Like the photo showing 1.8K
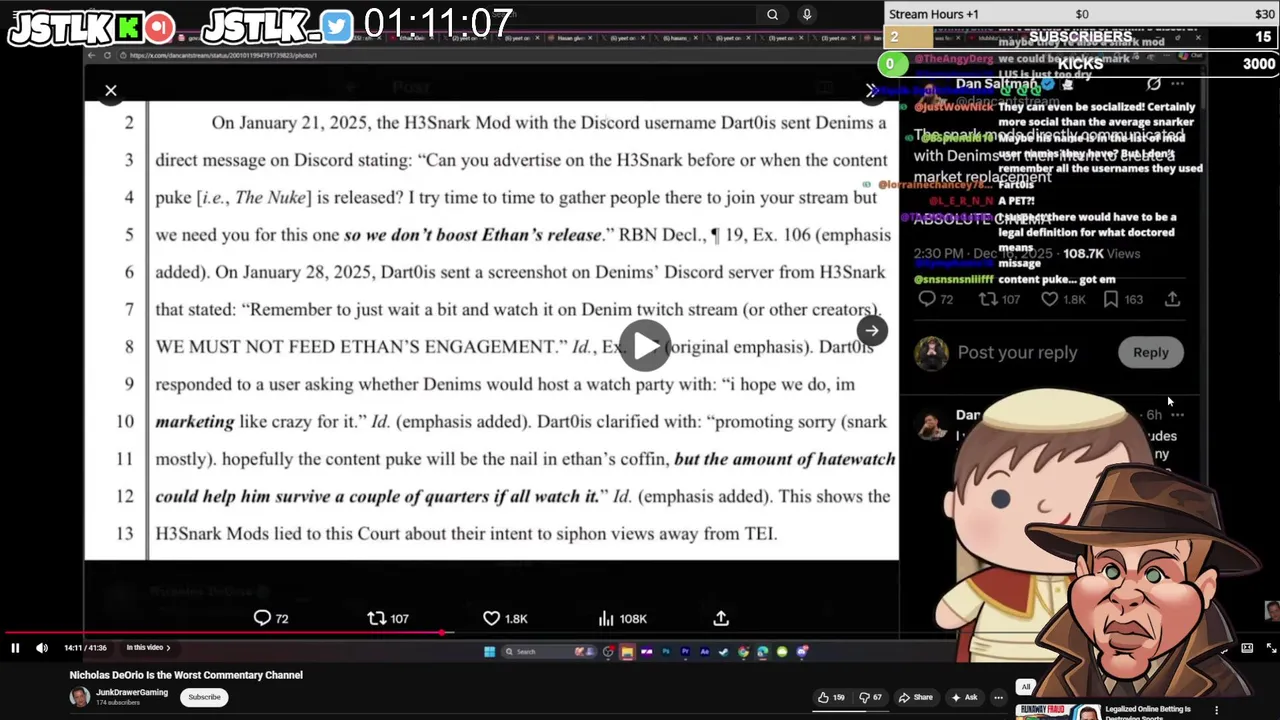Viewport: 1280px width, 720px height. (x=505, y=618)
